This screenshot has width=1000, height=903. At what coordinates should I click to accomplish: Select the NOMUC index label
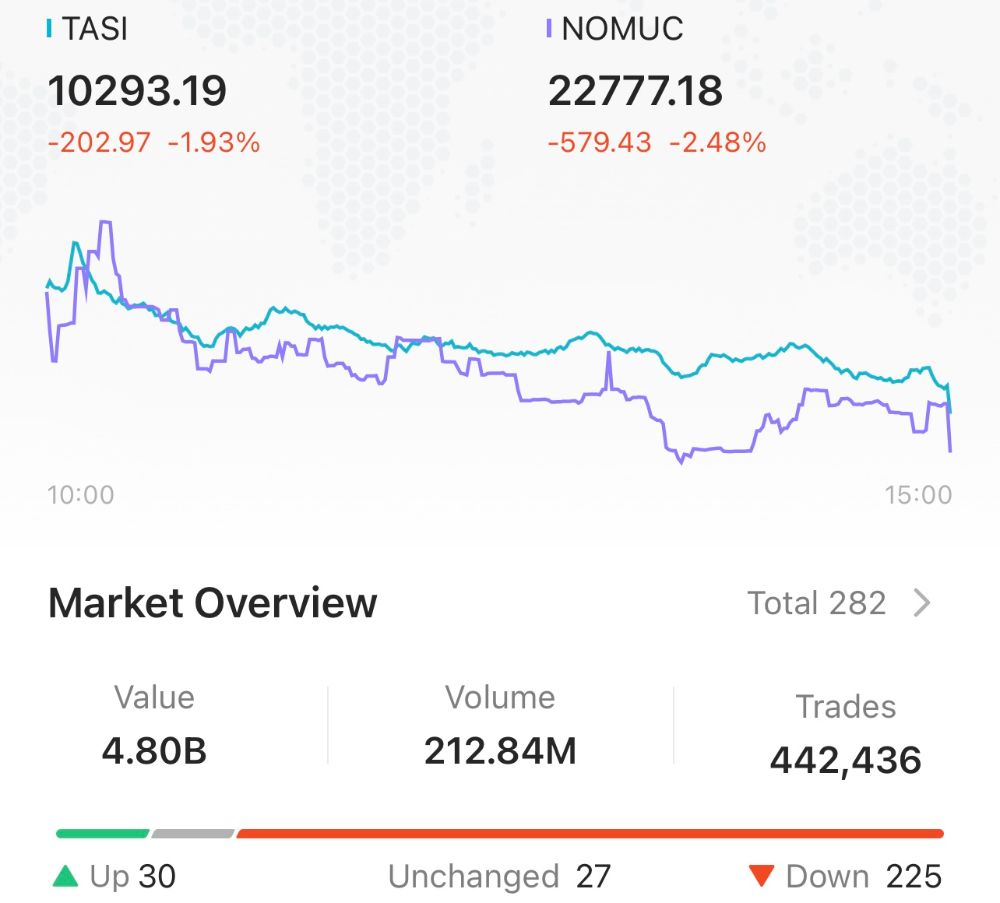622,29
